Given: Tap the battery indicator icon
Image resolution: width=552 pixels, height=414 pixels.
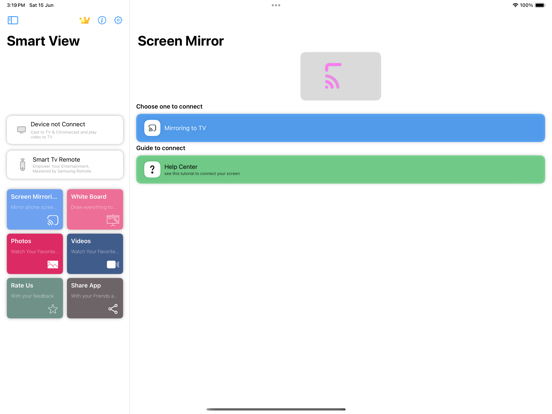Looking at the screenshot, I should point(540,5).
